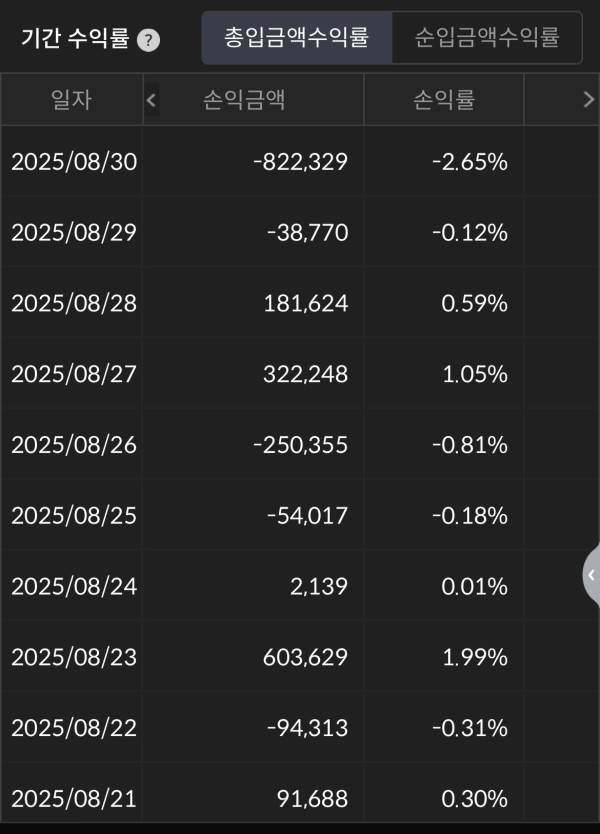Click the -0.12% rate on 2025/08/29
600x834 pixels.
tap(470, 232)
